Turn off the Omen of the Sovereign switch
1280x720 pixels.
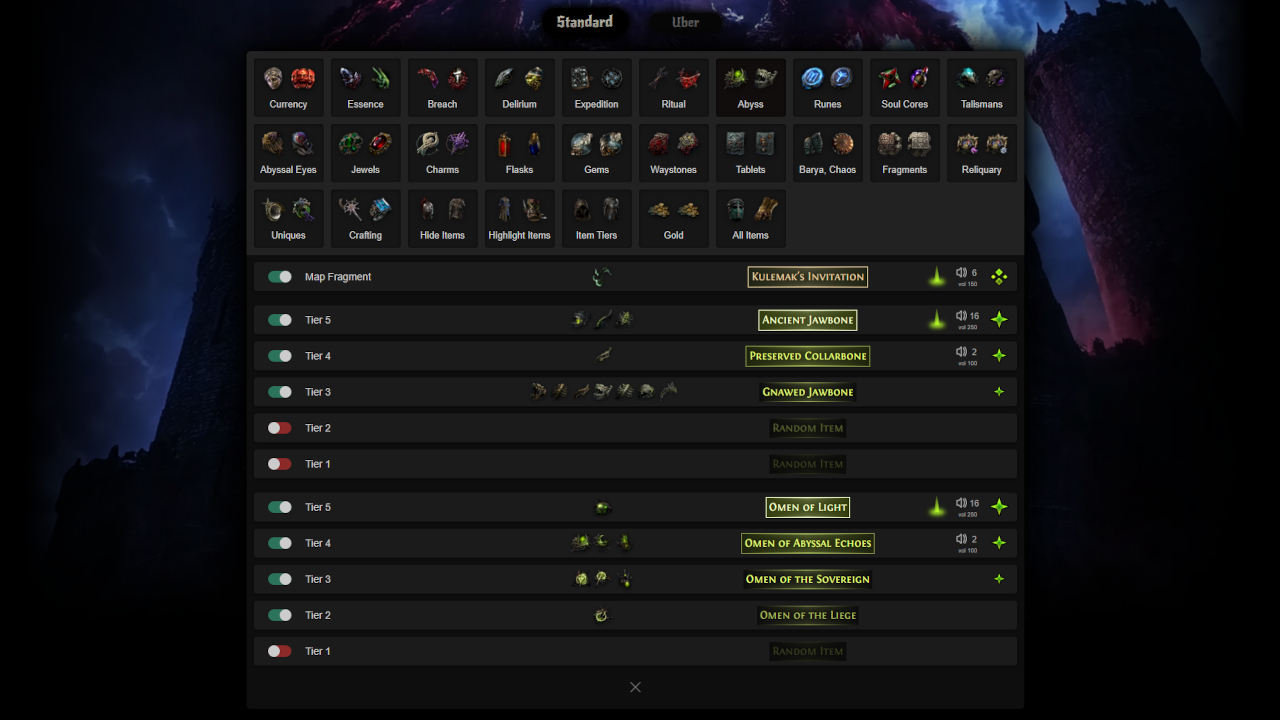[280, 579]
